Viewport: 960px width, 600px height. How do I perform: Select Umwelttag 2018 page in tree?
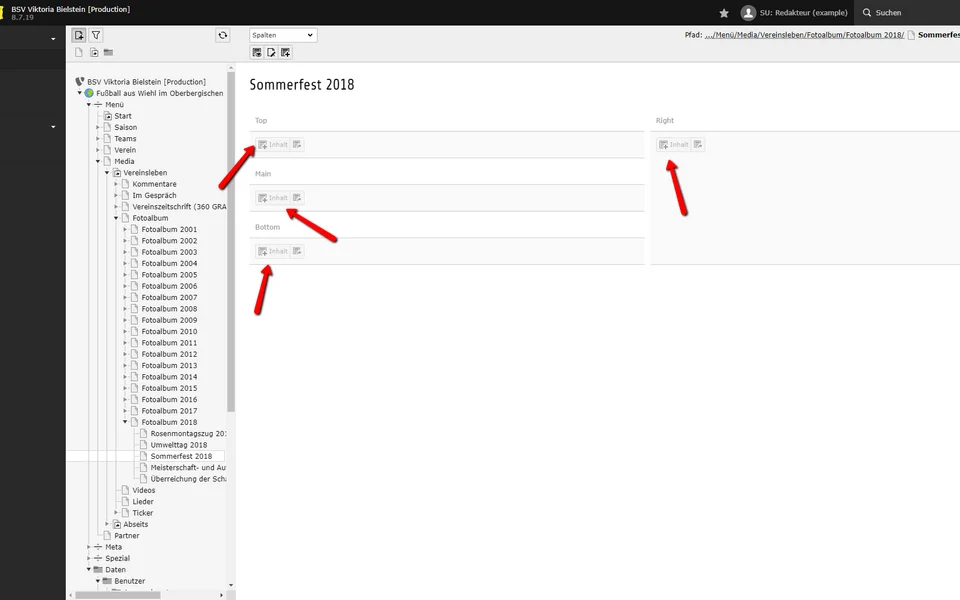coord(178,445)
